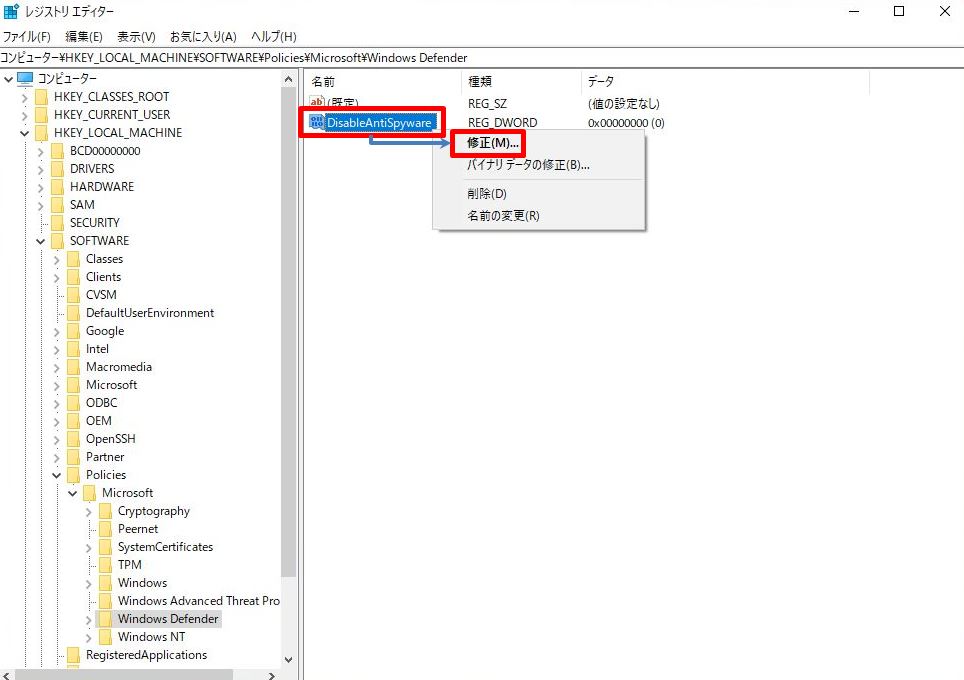The image size is (964, 680).
Task: Click the BCD00000000 folder icon
Action: tap(58, 151)
